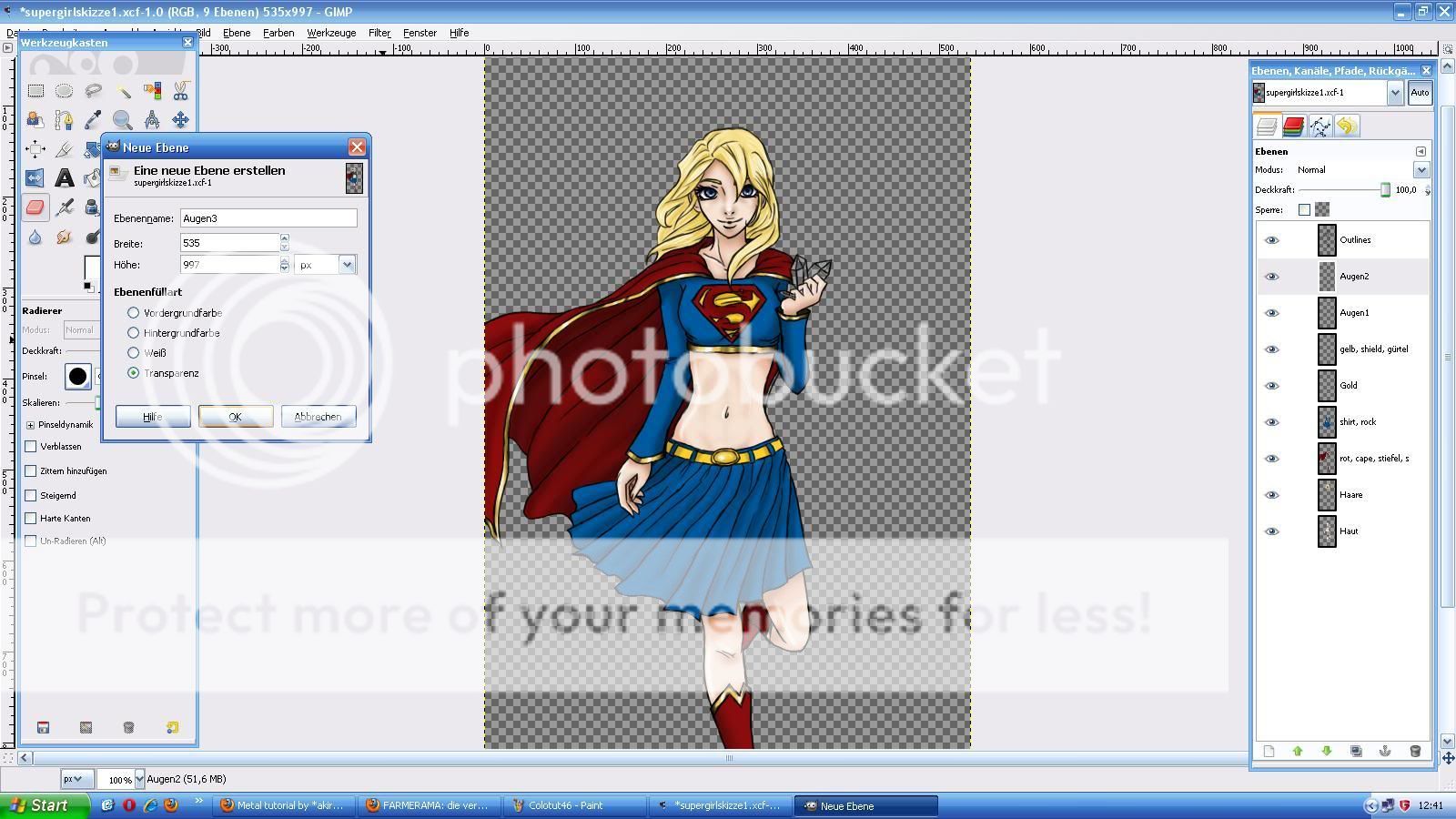The height and width of the screenshot is (819, 1456).
Task: Open the Farben menu
Action: [278, 33]
